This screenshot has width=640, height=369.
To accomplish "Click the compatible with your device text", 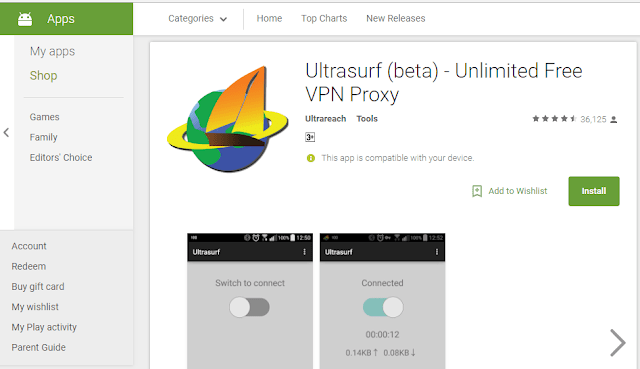I will click(398, 158).
